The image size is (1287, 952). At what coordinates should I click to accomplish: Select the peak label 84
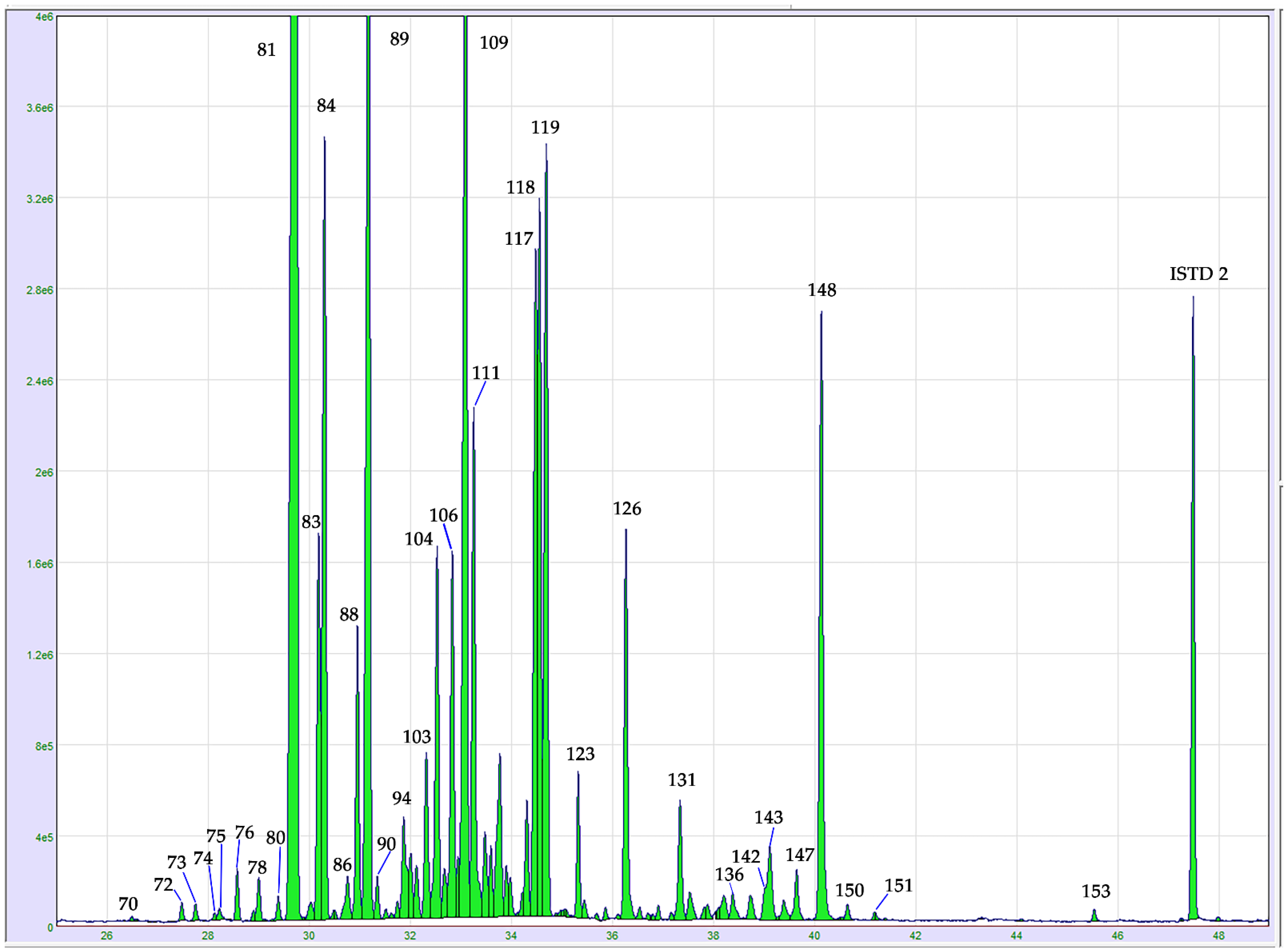pos(326,106)
